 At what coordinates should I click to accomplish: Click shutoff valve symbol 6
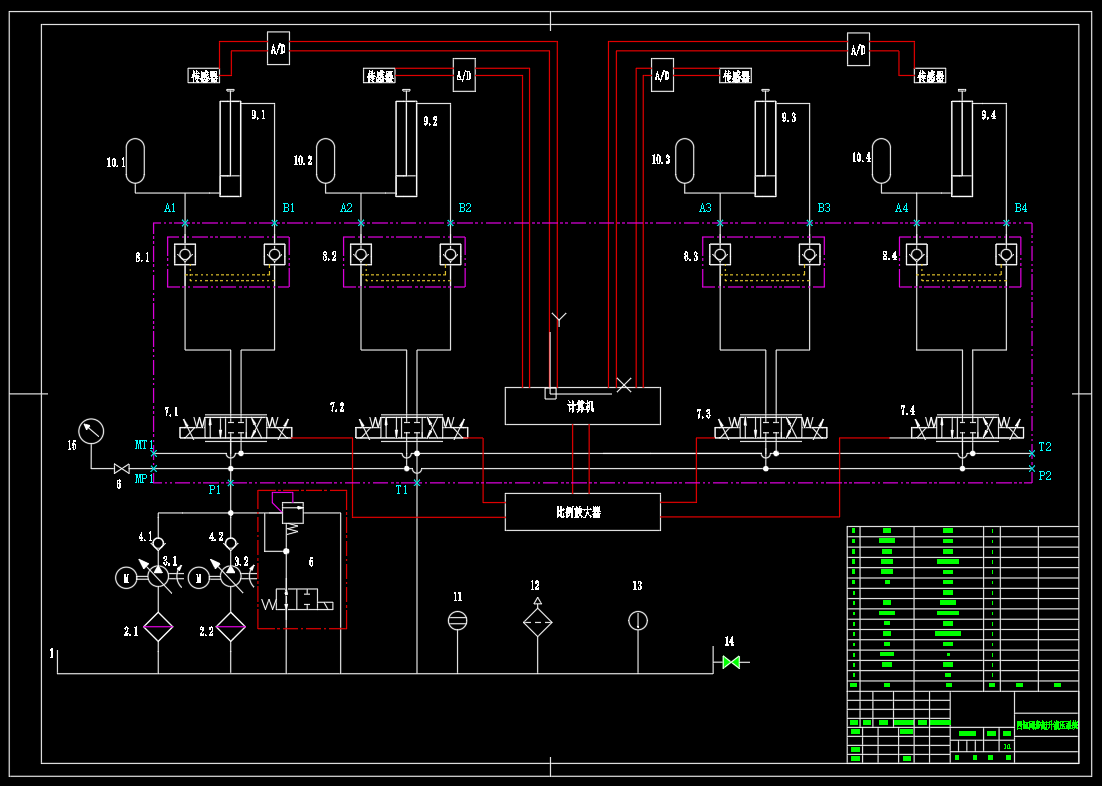coord(122,469)
